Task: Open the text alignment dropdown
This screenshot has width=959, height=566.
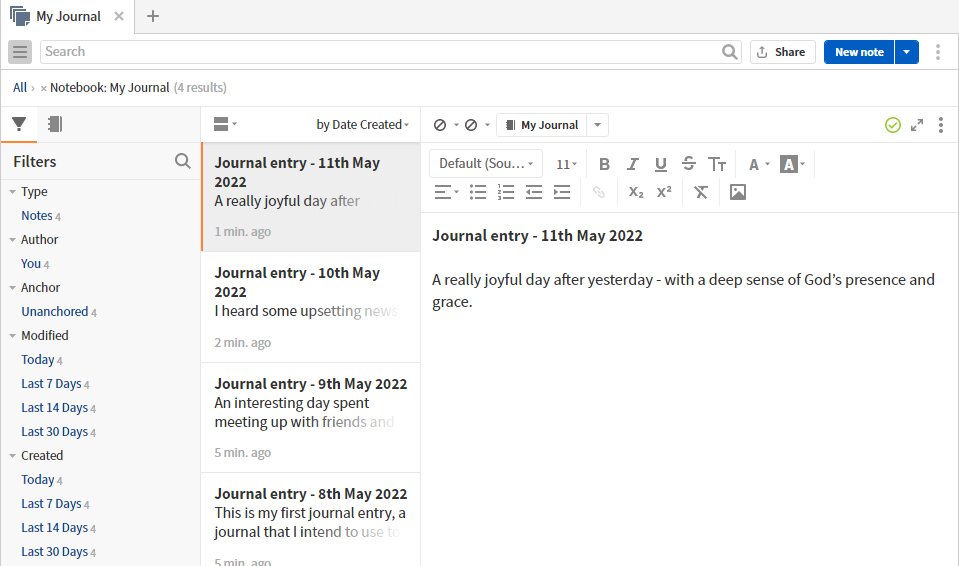Action: tap(446, 192)
